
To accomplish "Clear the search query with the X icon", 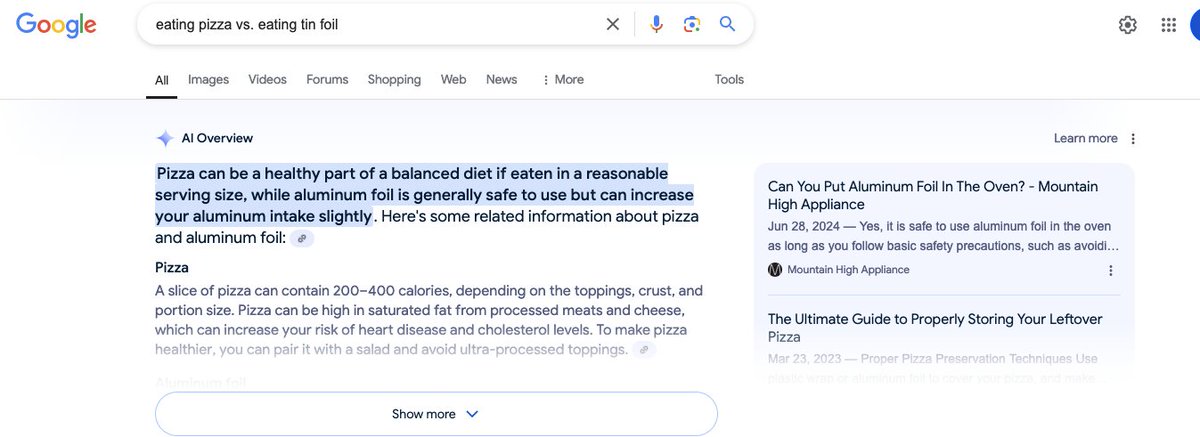I will (x=613, y=24).
